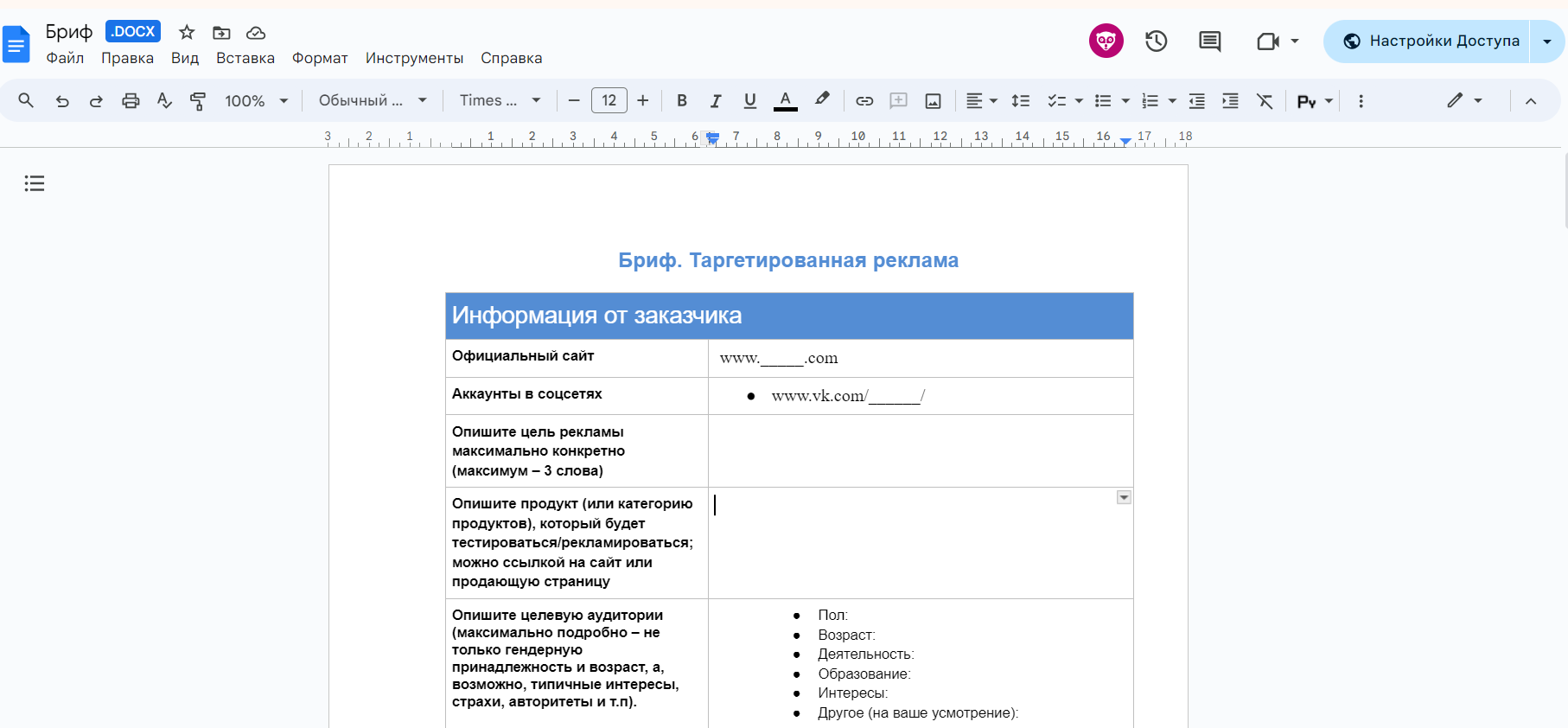Open the Файл menu
Screen dimensions: 1568x728
(x=65, y=58)
